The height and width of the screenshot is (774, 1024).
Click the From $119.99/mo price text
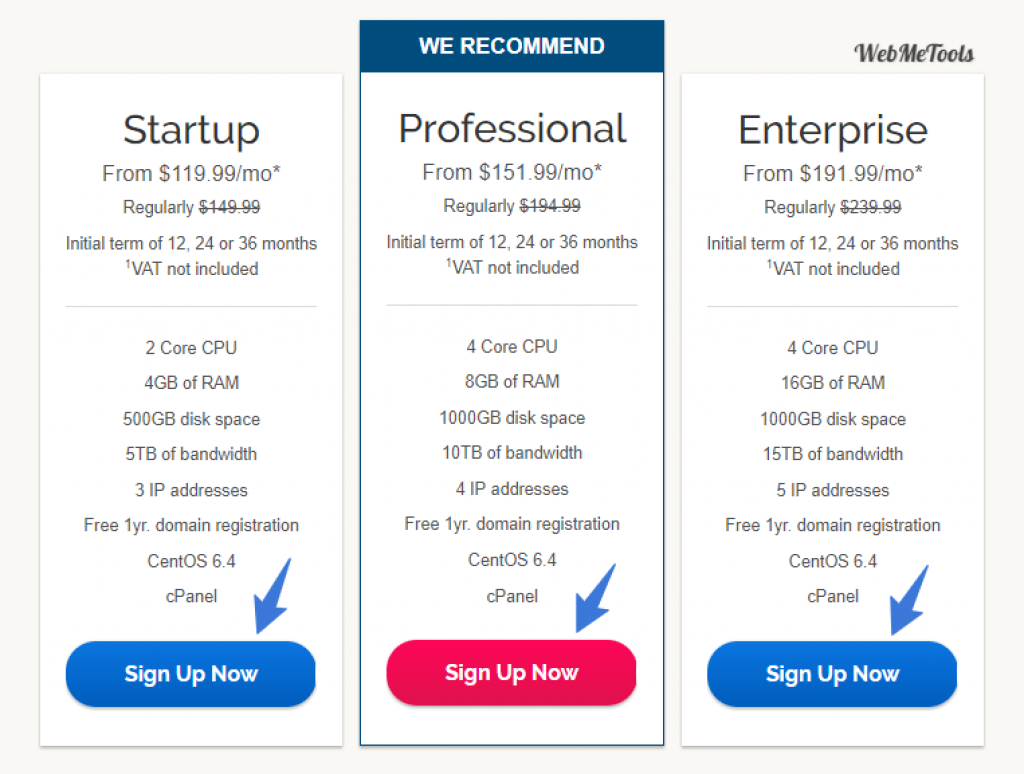(x=191, y=173)
